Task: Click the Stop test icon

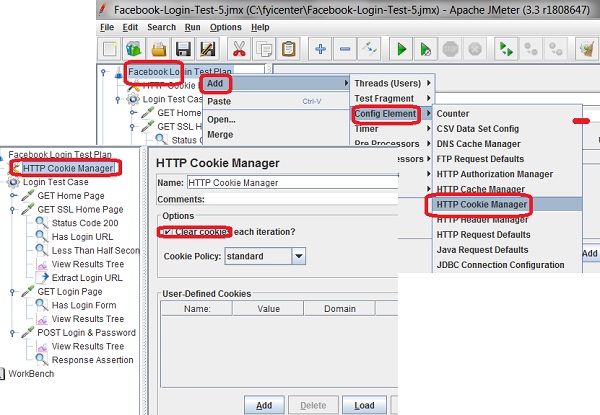Action: (x=450, y=49)
